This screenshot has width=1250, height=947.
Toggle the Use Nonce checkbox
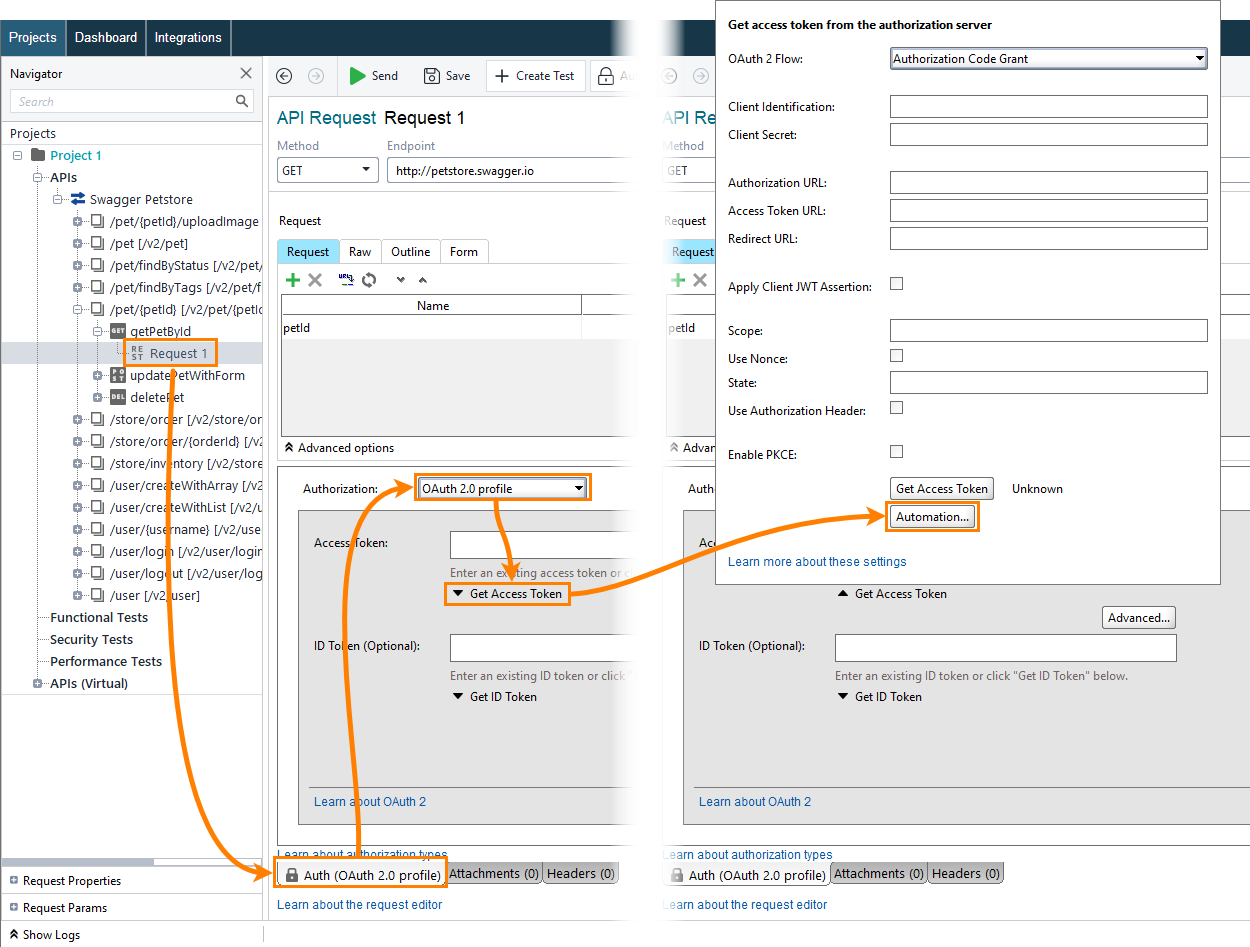[x=897, y=356]
